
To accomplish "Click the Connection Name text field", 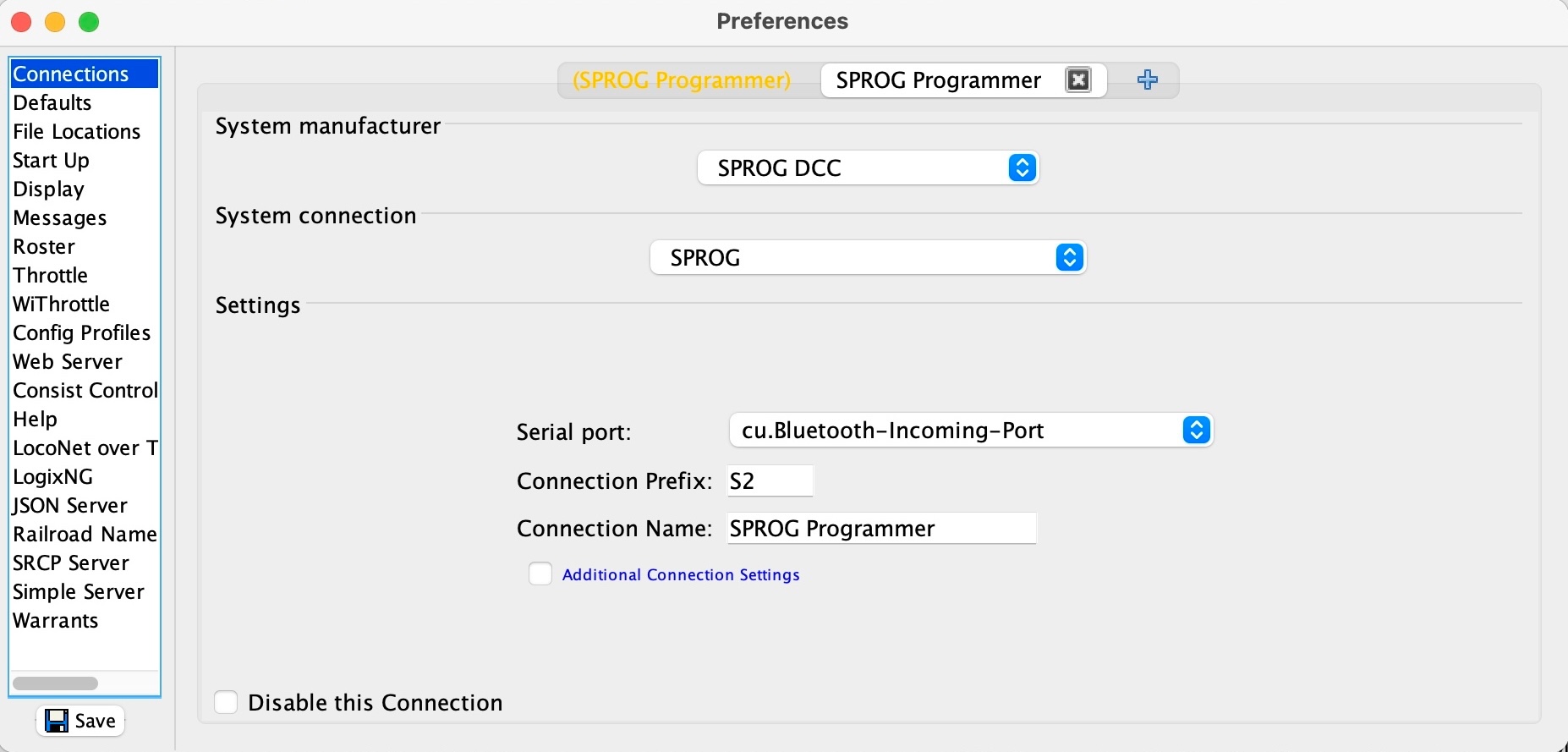I will tap(880, 529).
